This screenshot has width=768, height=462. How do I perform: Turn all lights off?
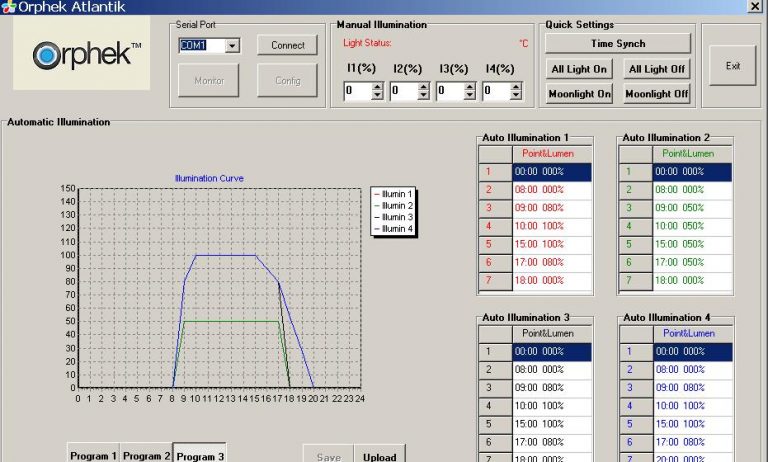click(656, 69)
